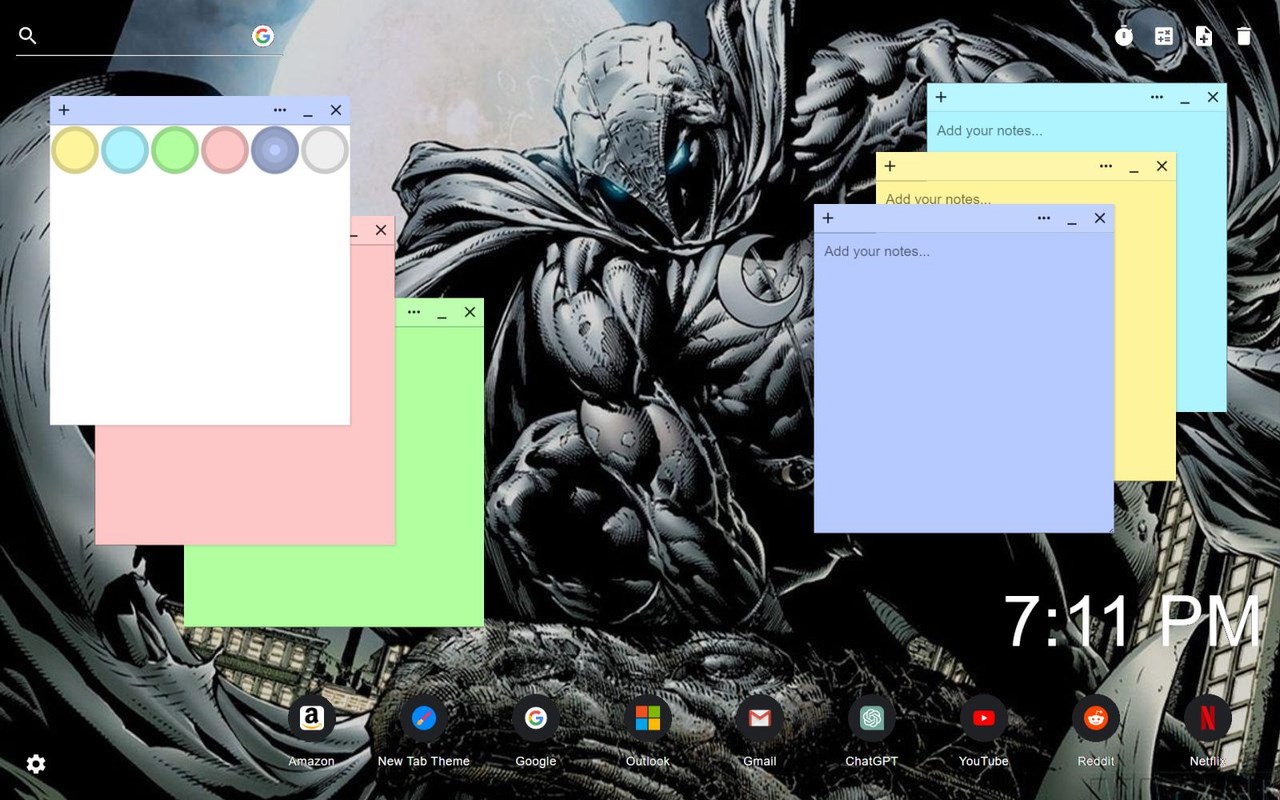Screen dimensions: 1280x800
Task: Close the yellow sticky note
Action: [x=1162, y=166]
